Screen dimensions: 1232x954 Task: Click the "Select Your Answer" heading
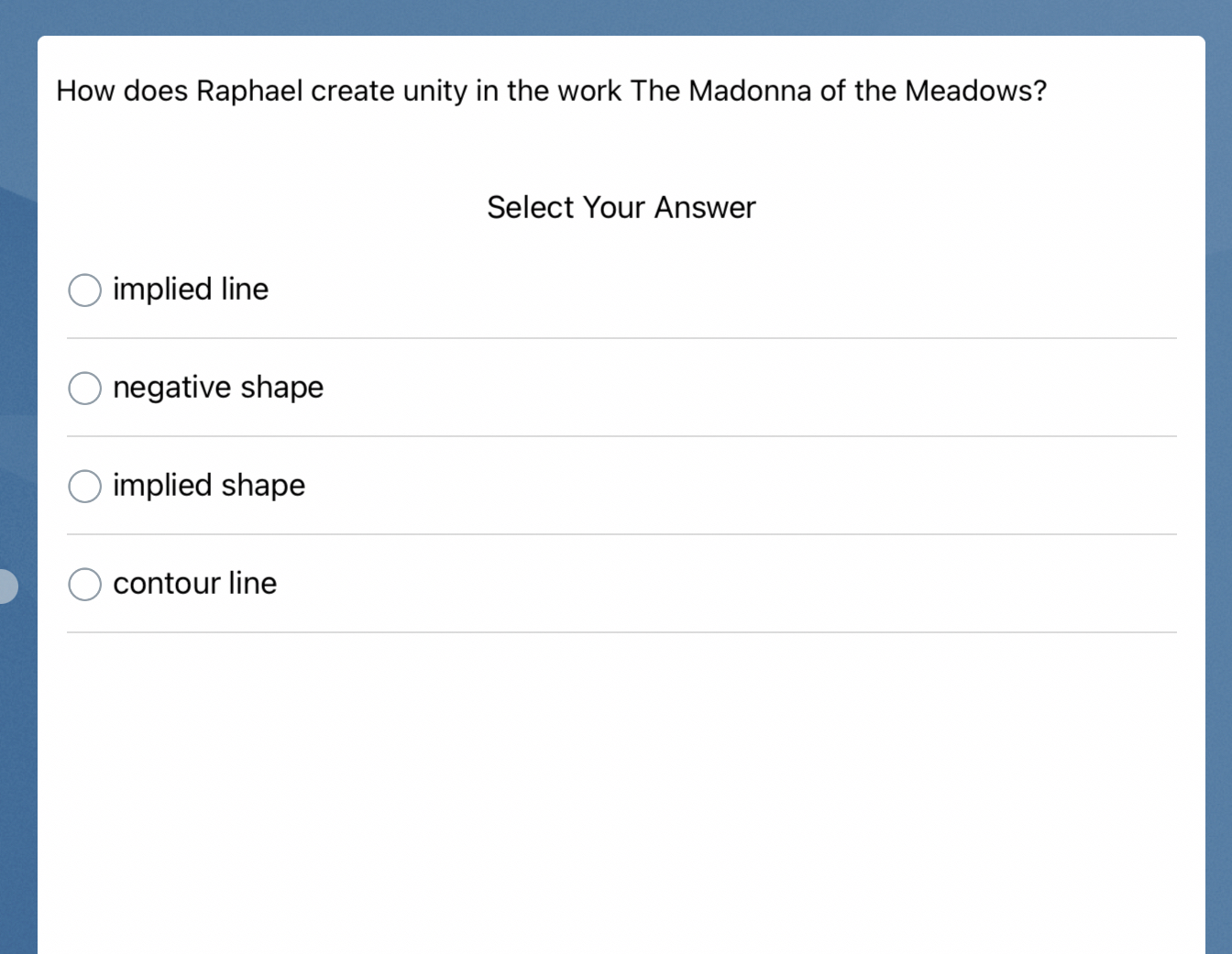(x=621, y=207)
